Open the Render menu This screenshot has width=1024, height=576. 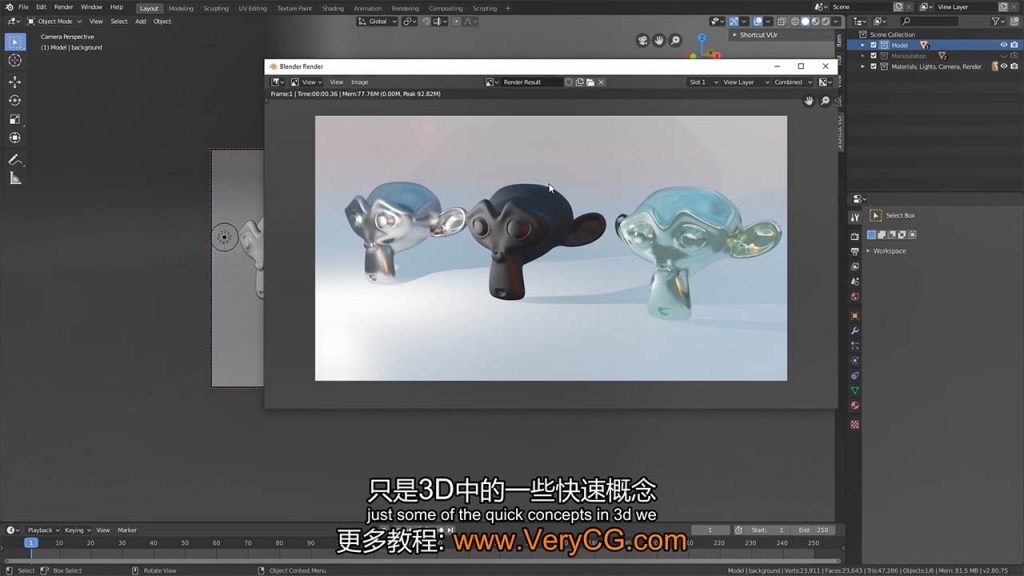click(63, 7)
